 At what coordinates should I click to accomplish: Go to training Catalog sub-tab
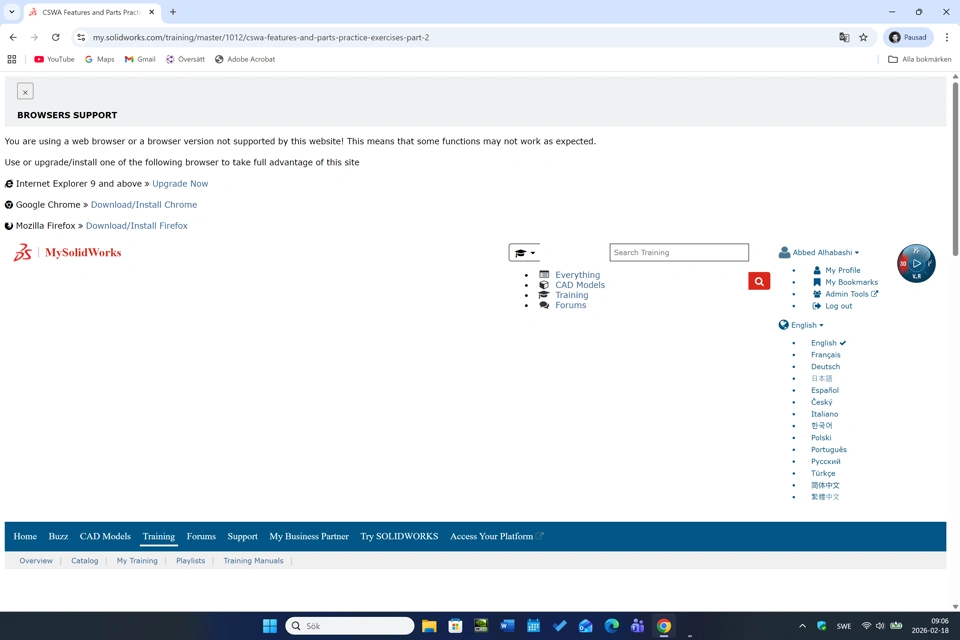coord(84,560)
